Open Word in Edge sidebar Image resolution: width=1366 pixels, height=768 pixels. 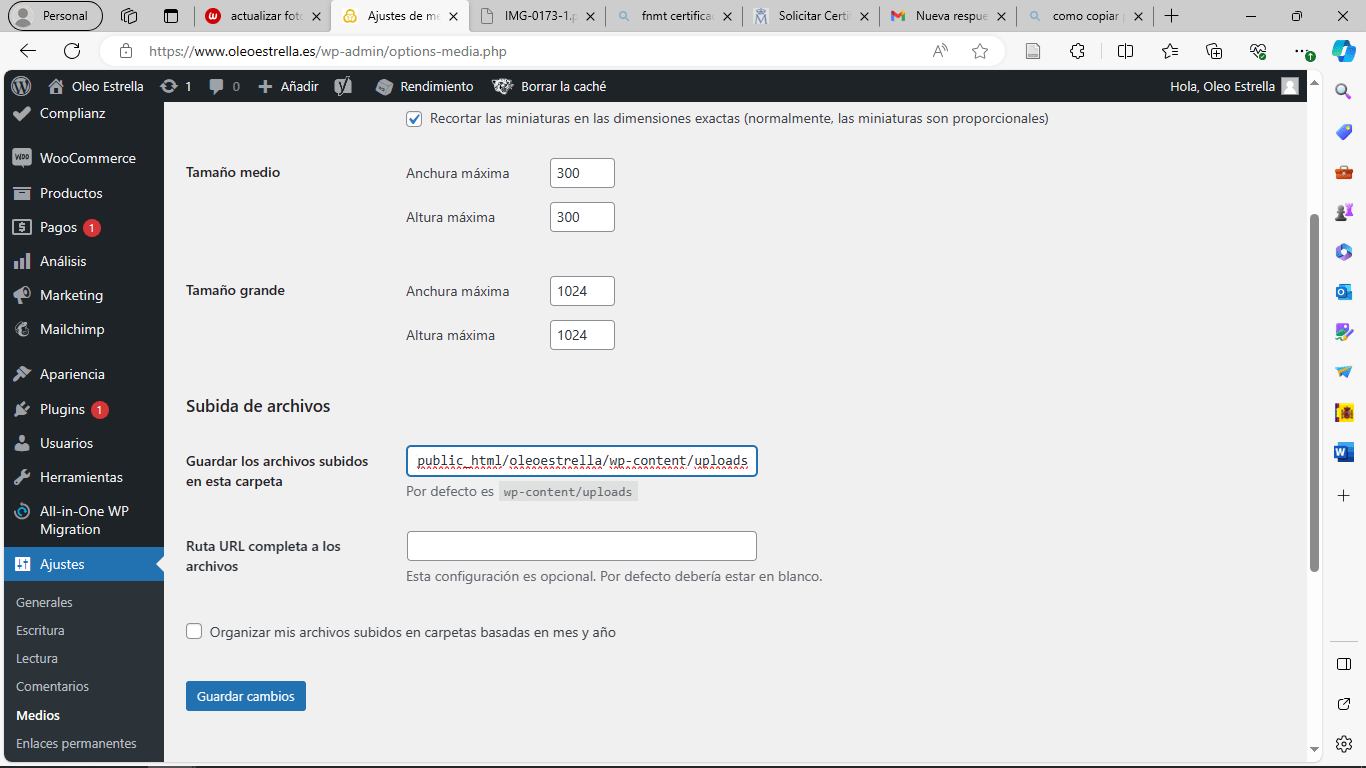click(x=1344, y=452)
